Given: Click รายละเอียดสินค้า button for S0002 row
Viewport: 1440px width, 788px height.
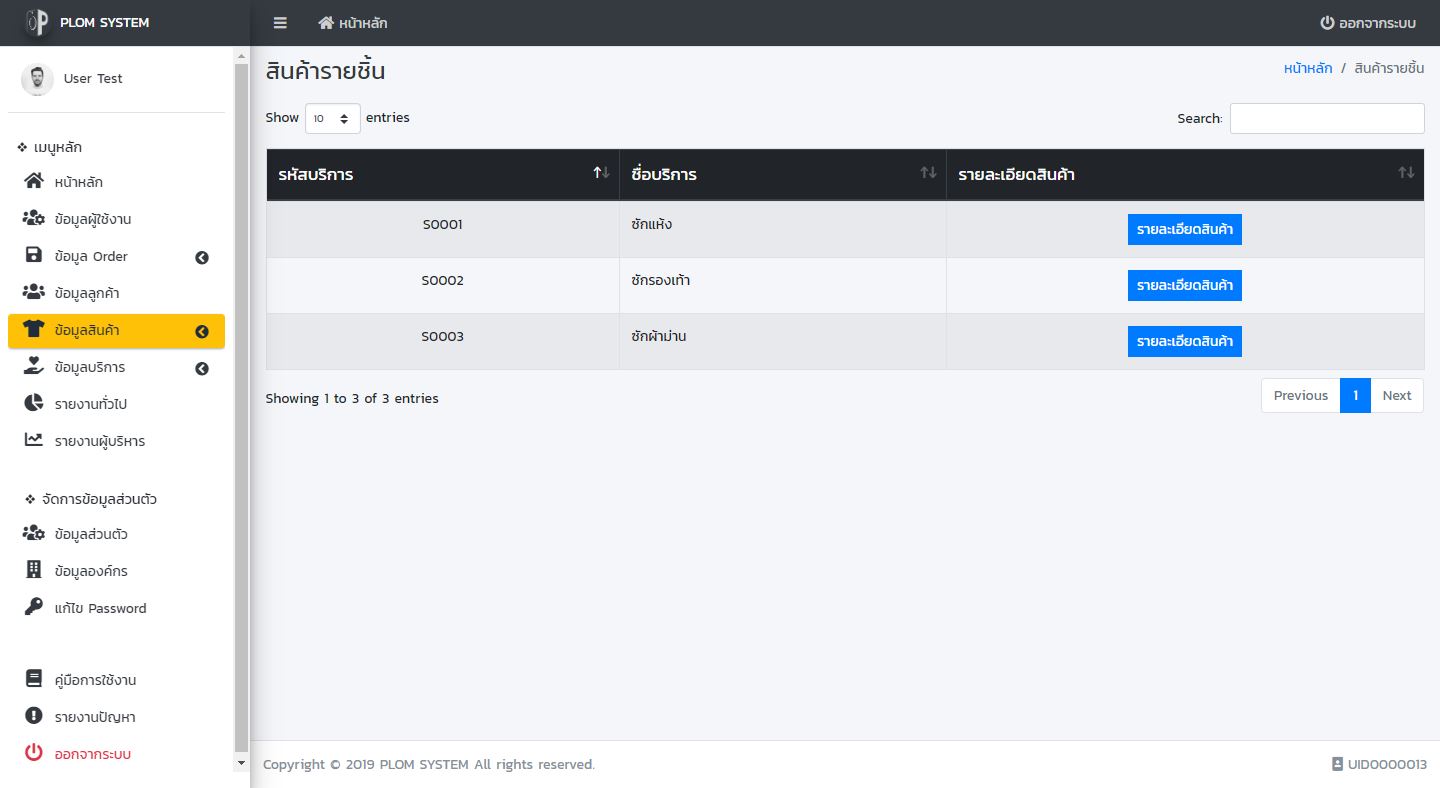Looking at the screenshot, I should click(1184, 285).
